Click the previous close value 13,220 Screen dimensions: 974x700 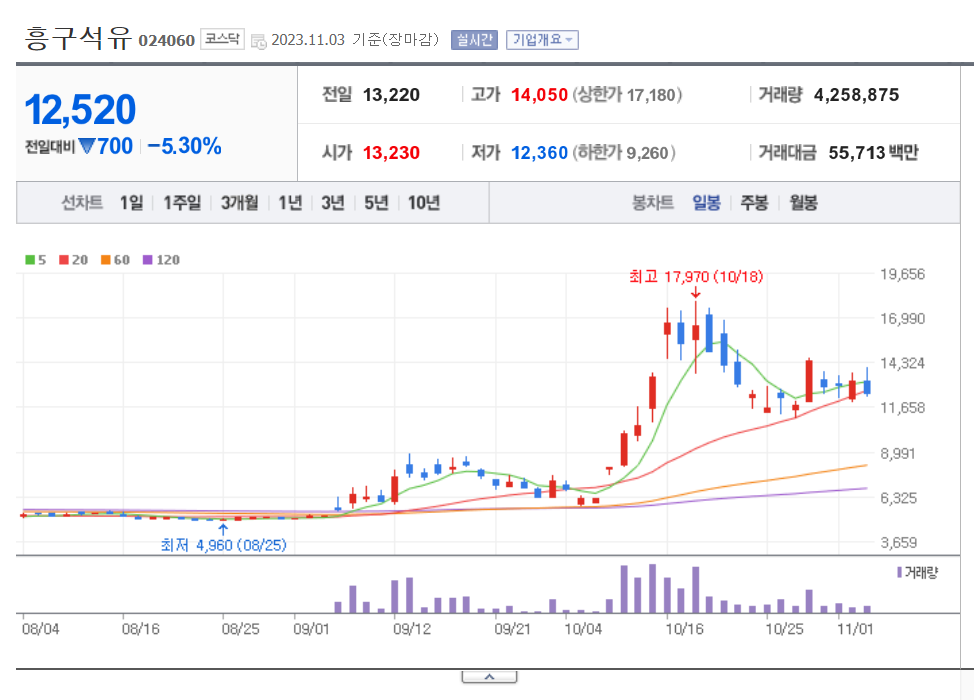tap(391, 95)
